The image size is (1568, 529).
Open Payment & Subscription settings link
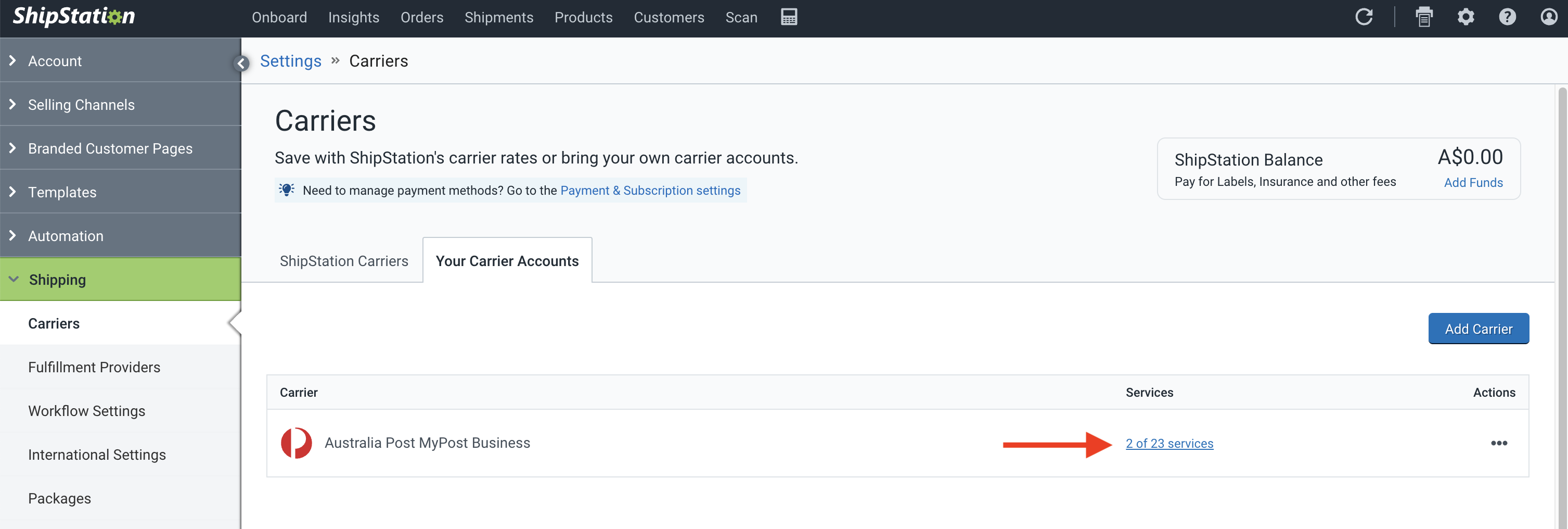pos(650,190)
